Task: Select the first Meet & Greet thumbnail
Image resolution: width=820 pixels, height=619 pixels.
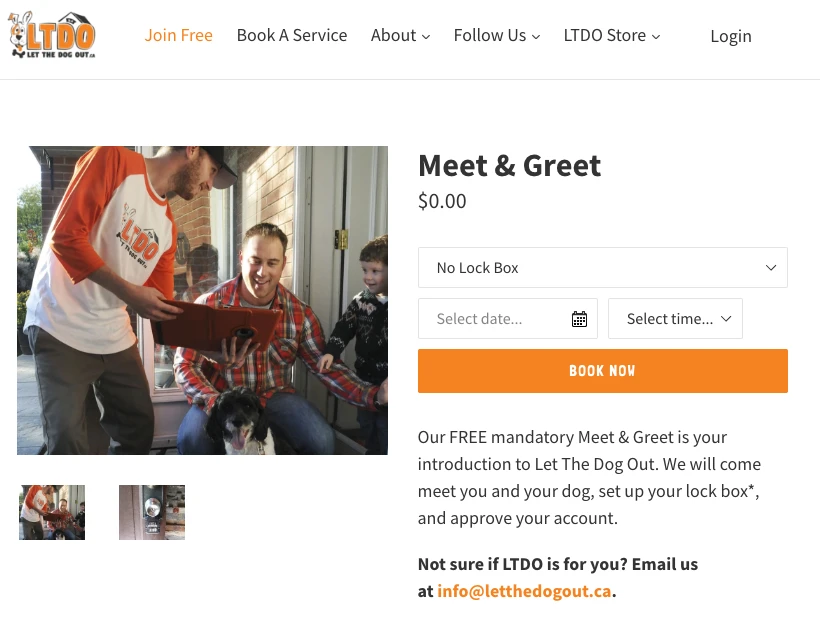Action: 52,512
